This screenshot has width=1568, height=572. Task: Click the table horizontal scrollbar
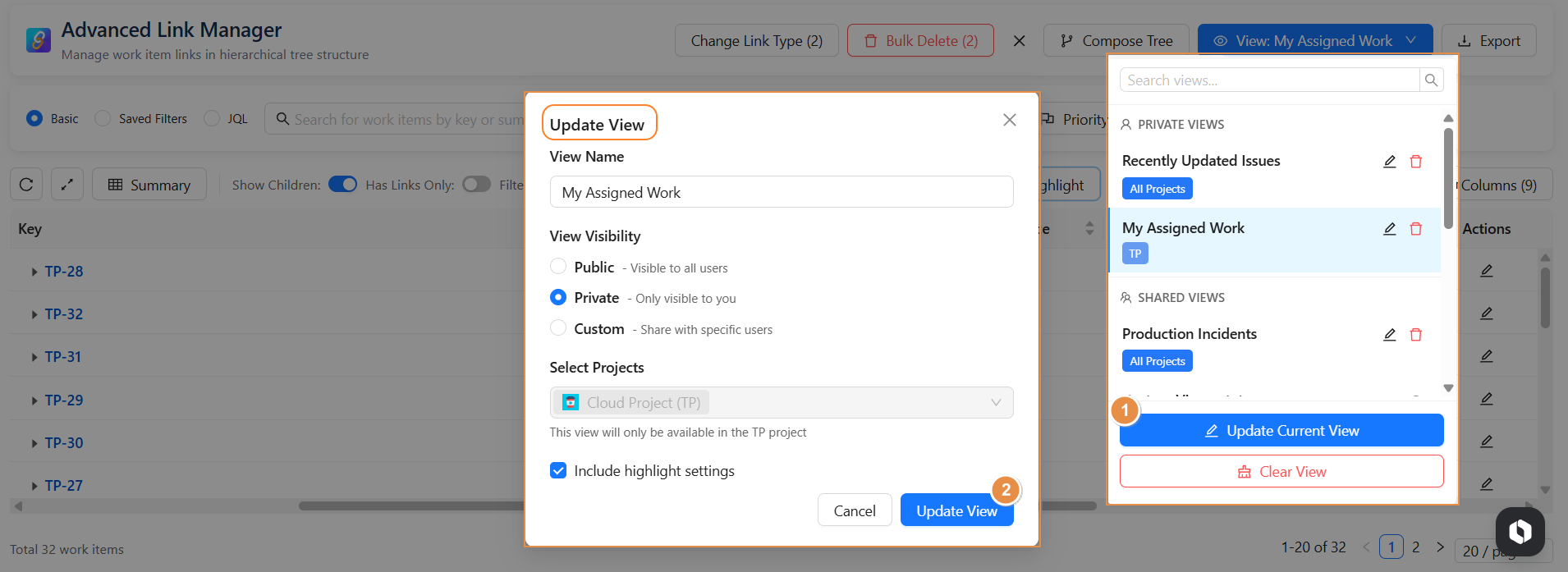point(698,506)
